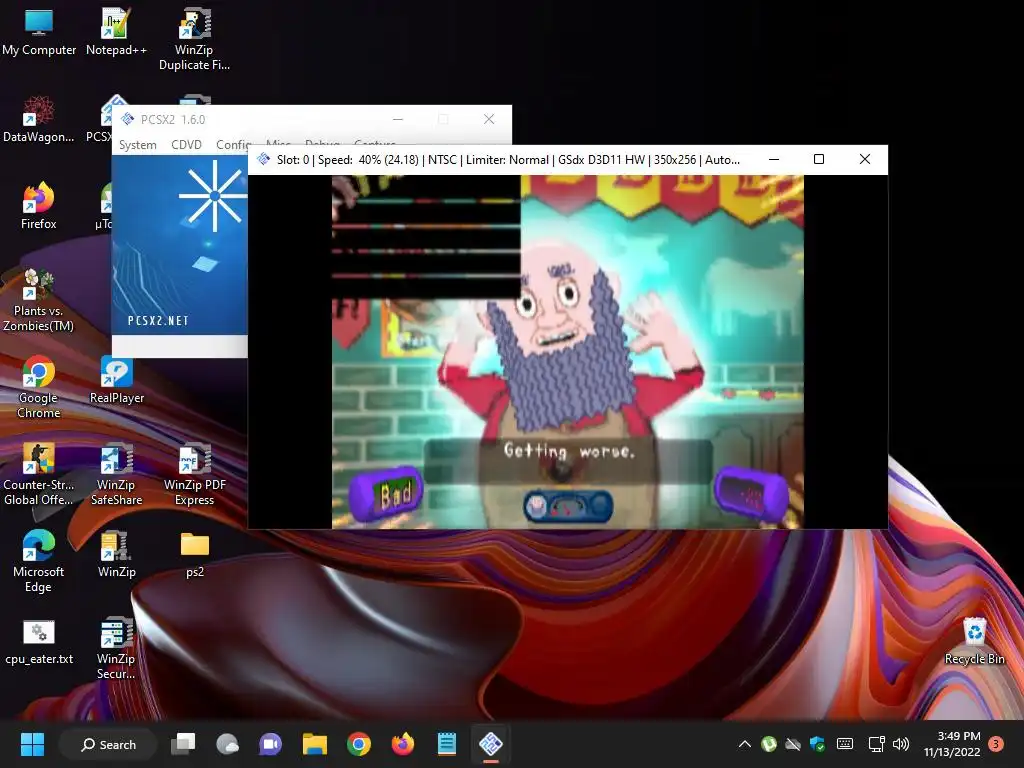Open the uTorrent tray icon
Viewport: 1024px width, 768px height.
(x=769, y=744)
